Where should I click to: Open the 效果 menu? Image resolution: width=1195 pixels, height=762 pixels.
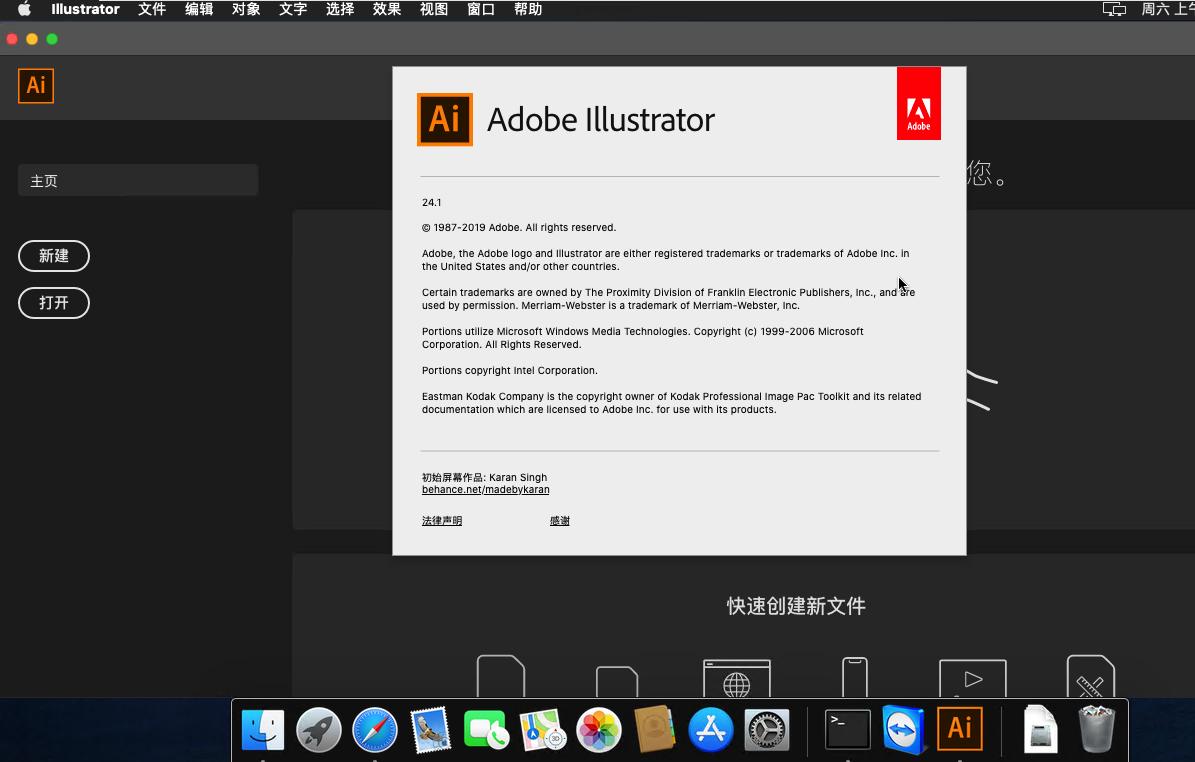tap(387, 9)
